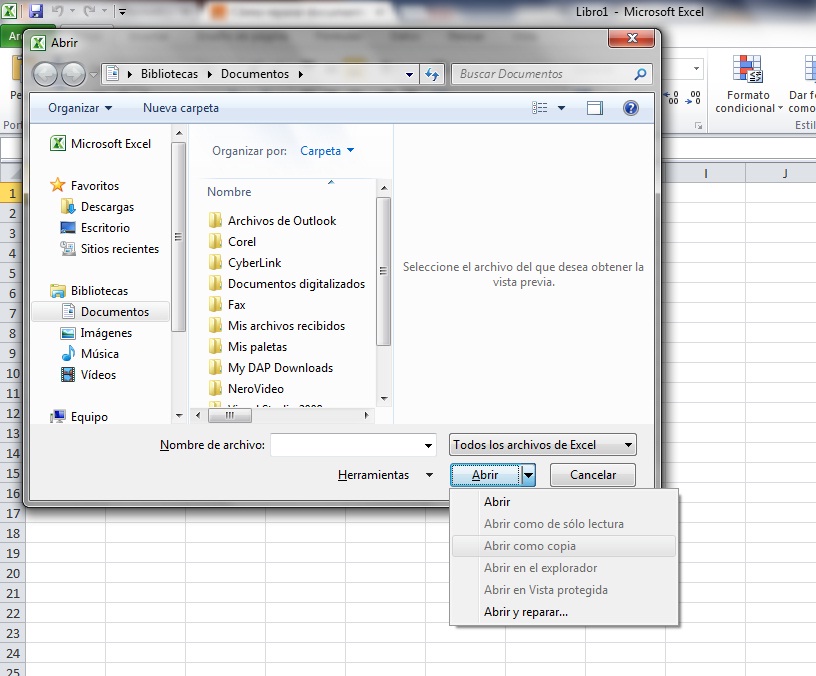
Task: Click the decrease decimals icon in the ribbon
Action: coord(694,97)
